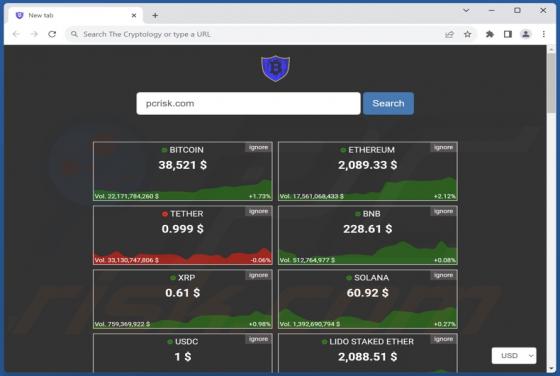Click Bitcoin volume 22,171,784,260 $ text
This screenshot has width=560, height=376.
tap(127, 196)
